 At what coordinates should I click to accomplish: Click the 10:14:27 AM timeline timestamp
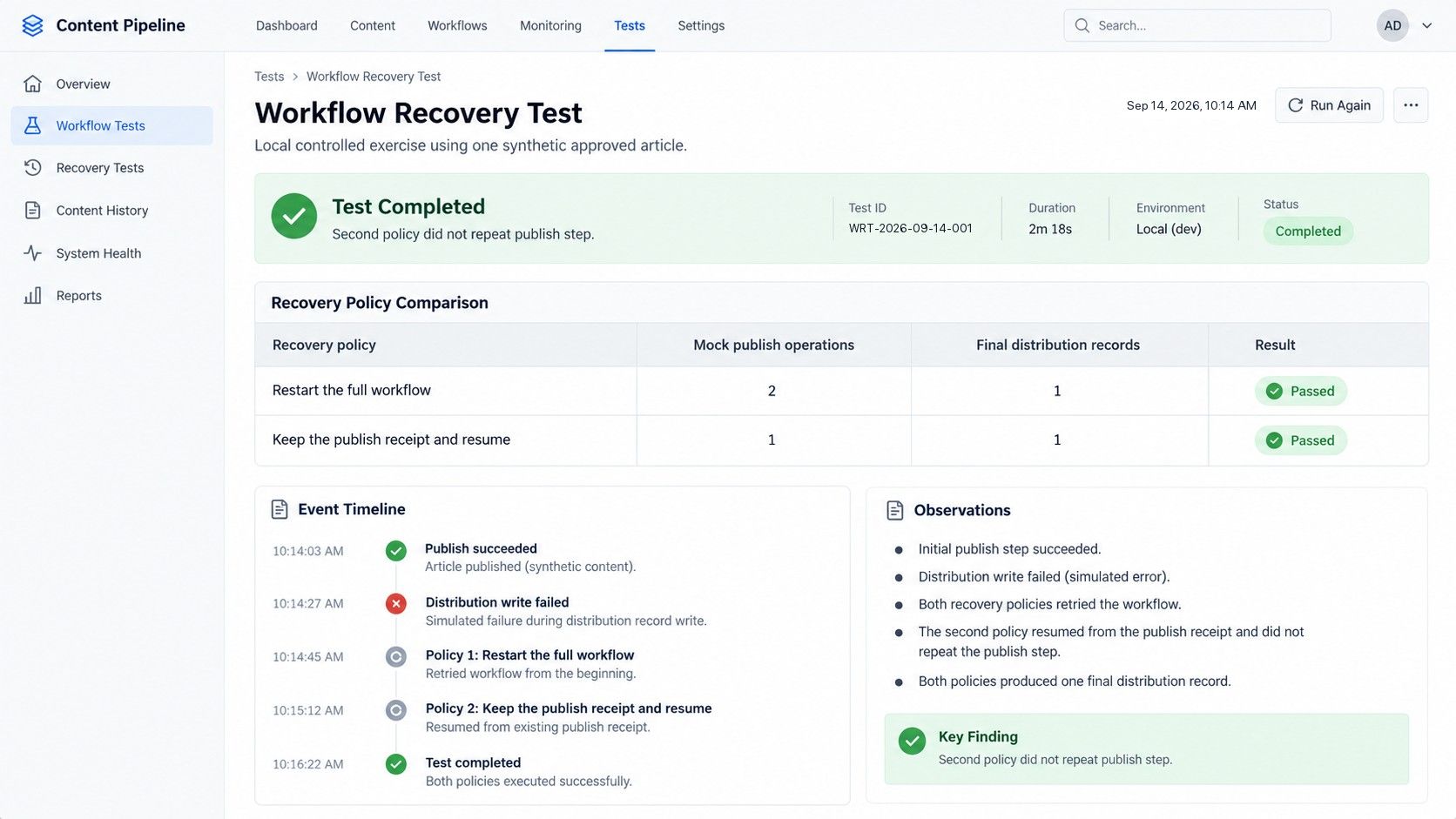(x=308, y=603)
